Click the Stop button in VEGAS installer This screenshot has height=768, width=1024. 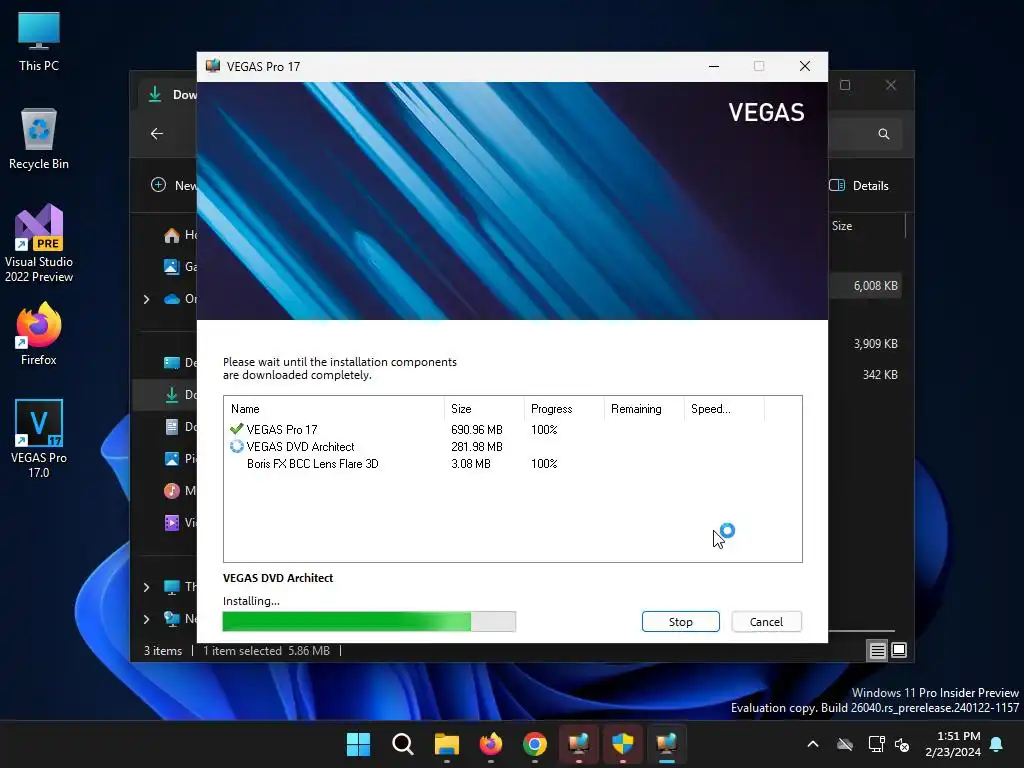(680, 622)
